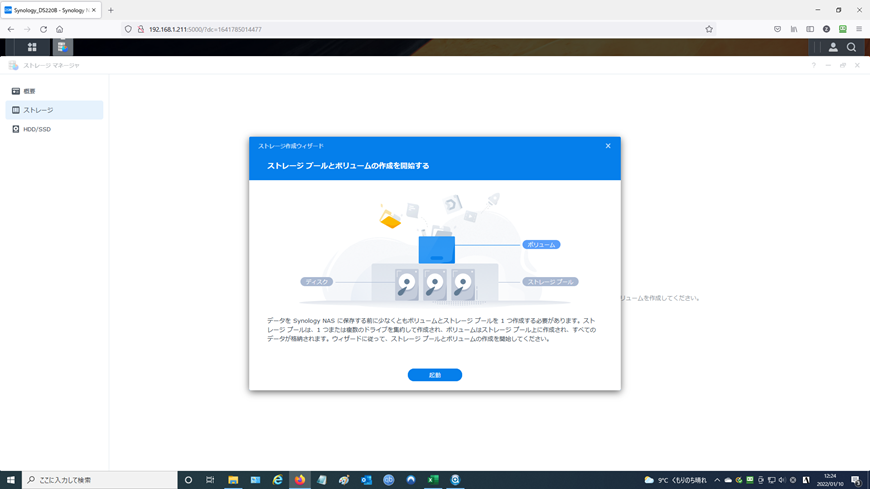Open Outlook from the taskbar

(366, 480)
